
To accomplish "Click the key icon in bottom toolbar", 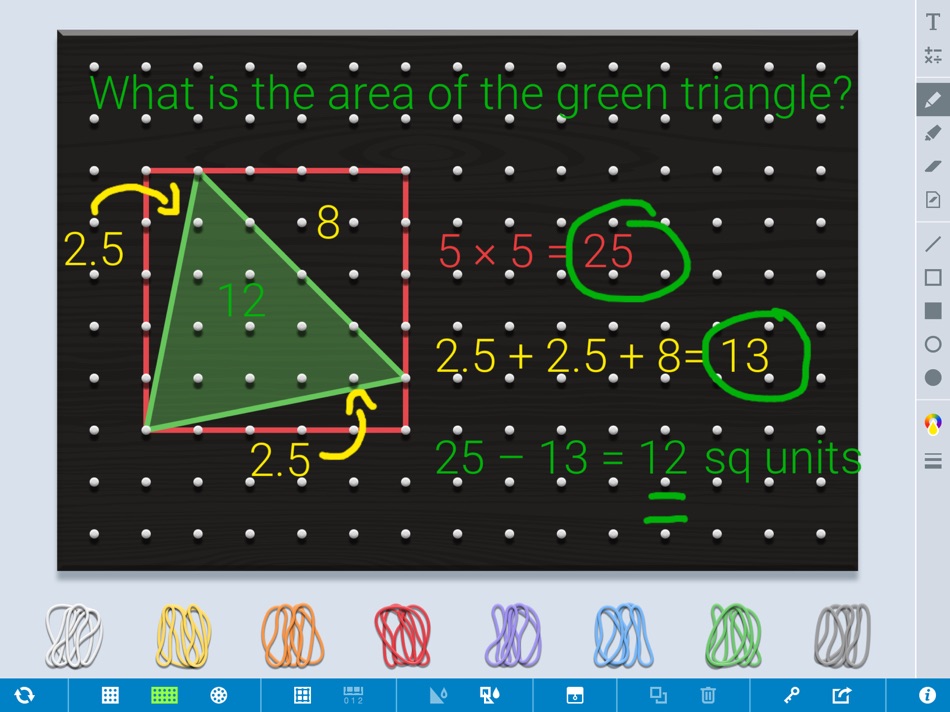I will coord(792,695).
